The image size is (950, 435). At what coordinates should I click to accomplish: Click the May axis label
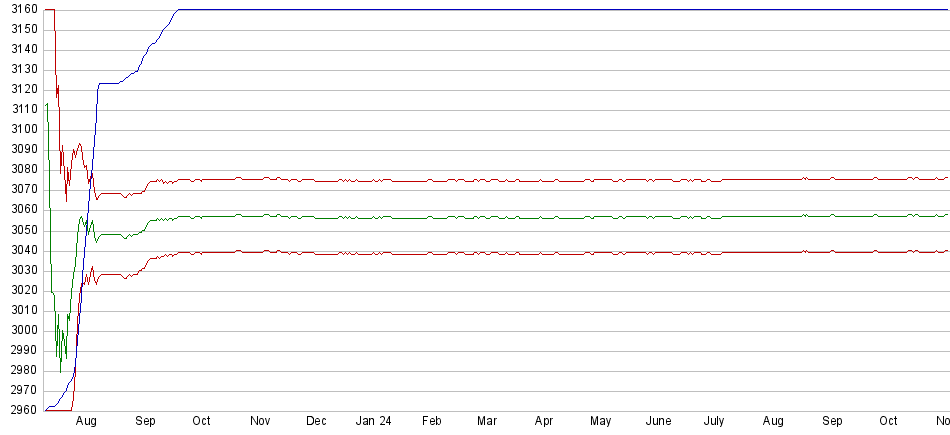click(x=601, y=423)
